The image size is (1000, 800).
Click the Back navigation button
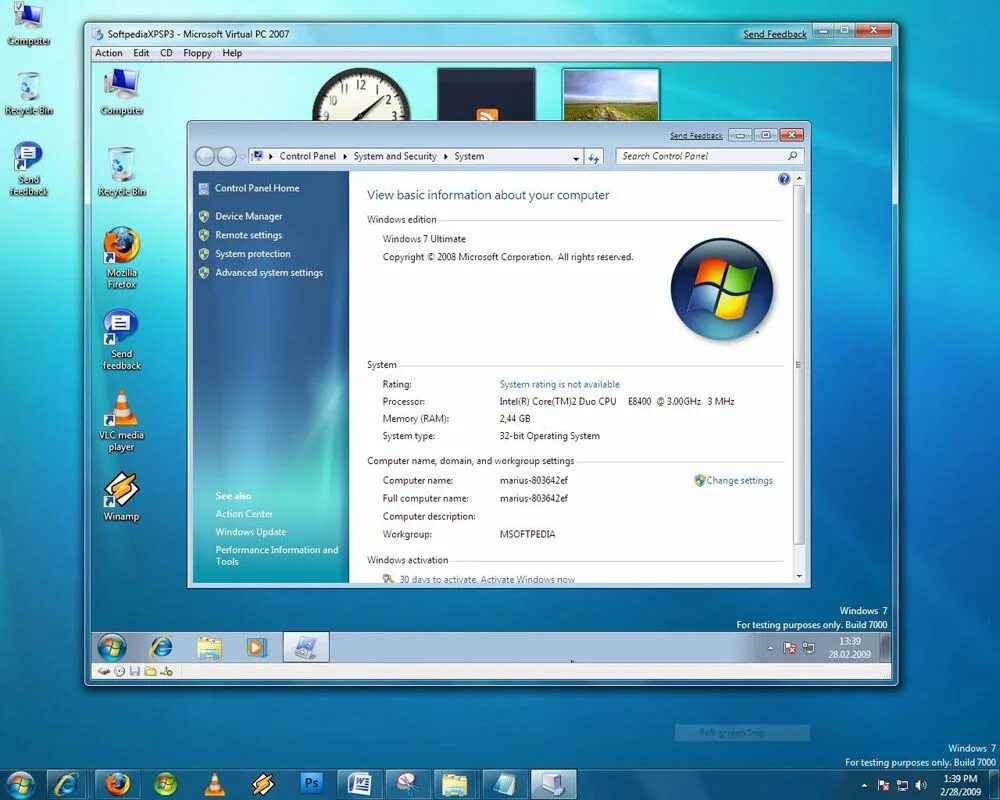click(x=205, y=156)
